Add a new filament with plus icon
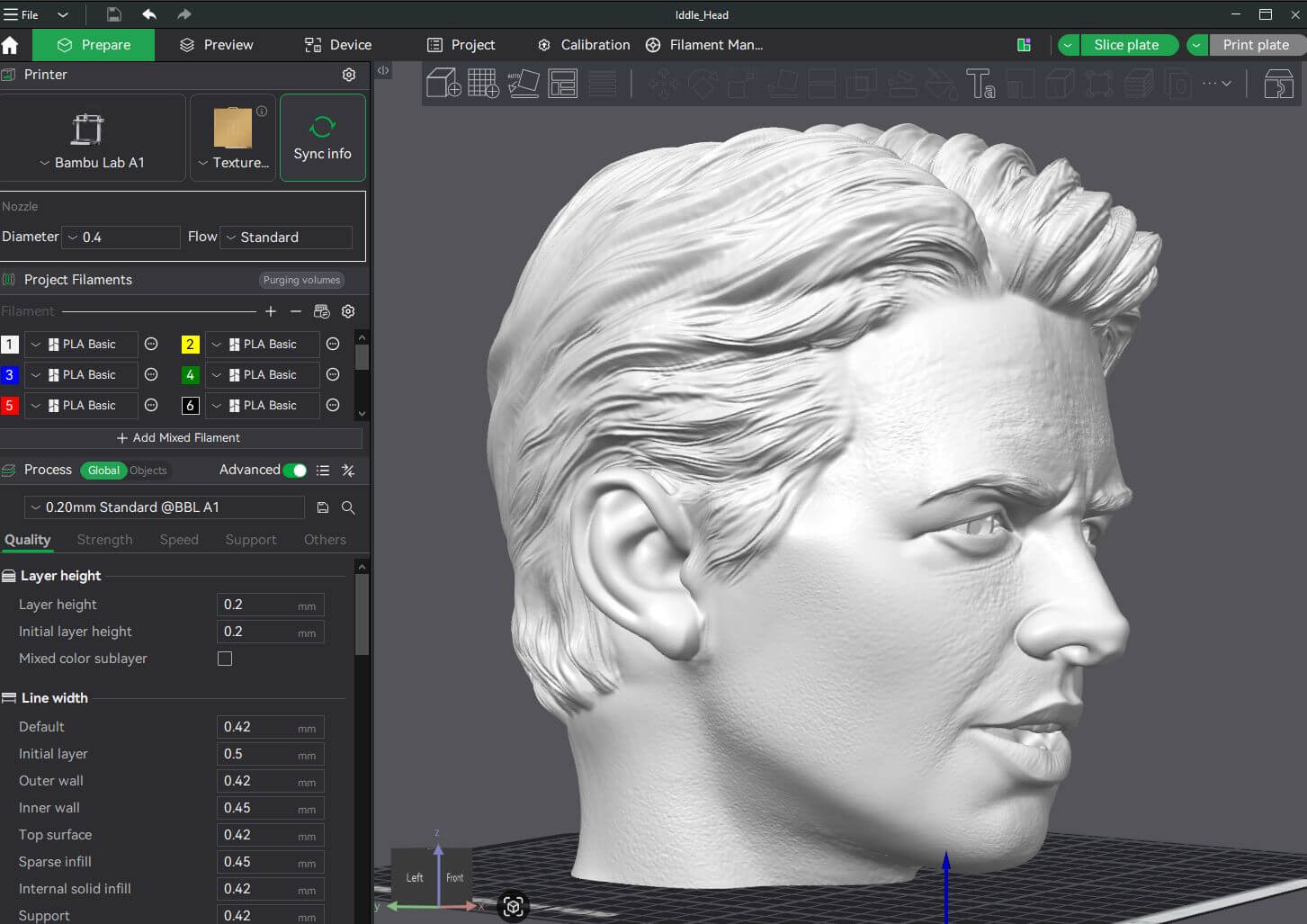 (271, 311)
